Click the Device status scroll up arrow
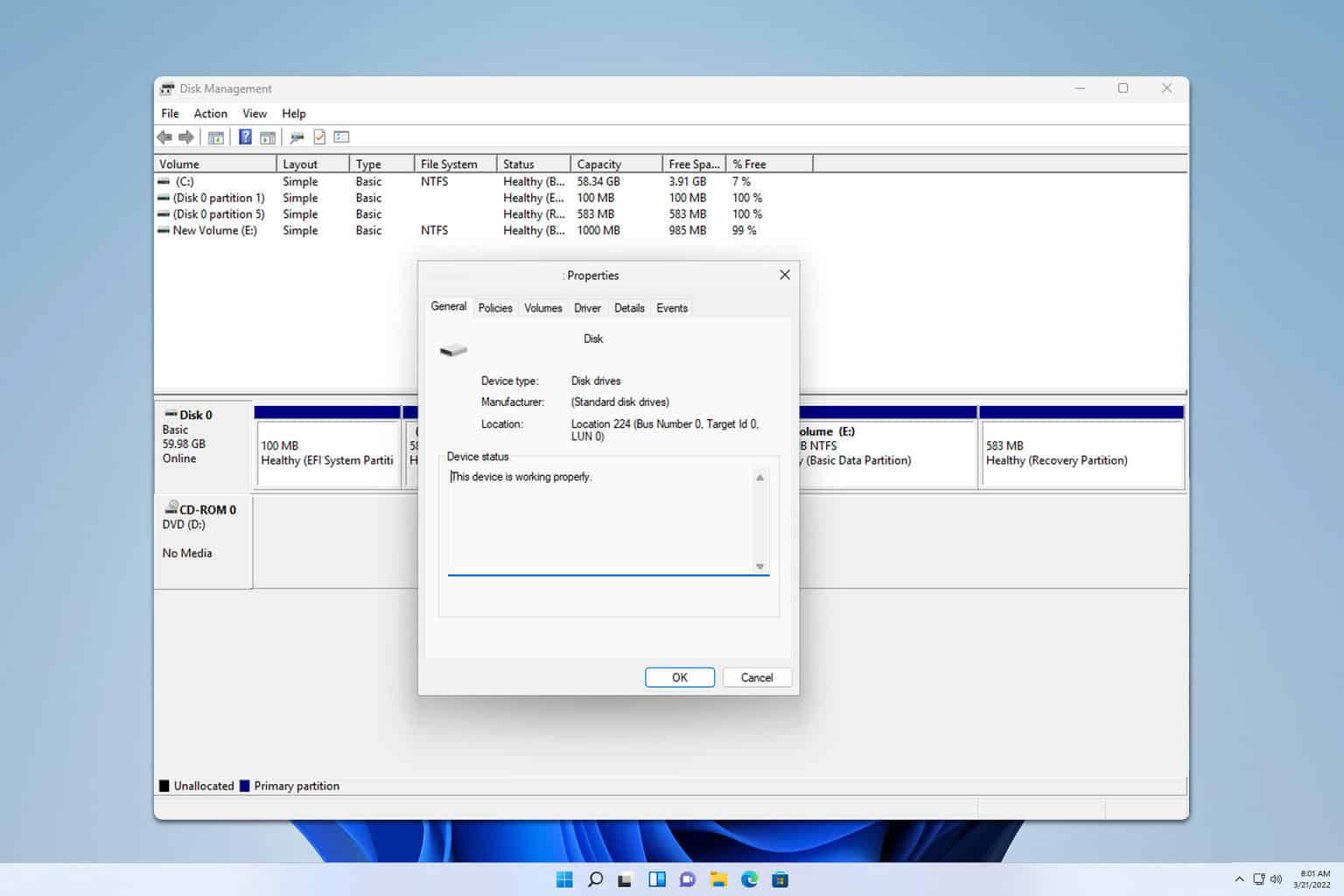Screen dimensions: 1344x896 click(759, 477)
